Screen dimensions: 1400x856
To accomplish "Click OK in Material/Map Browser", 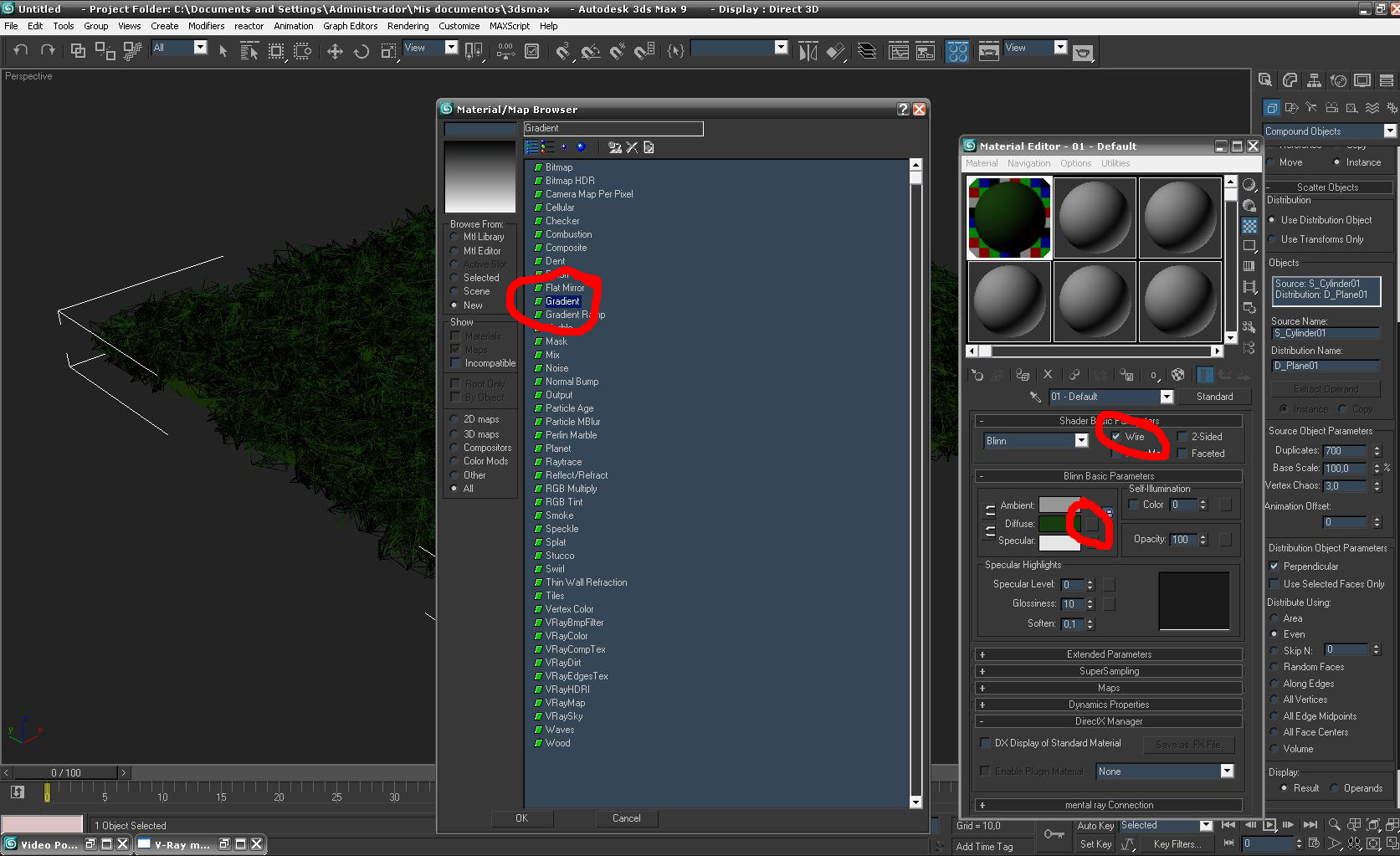I will [x=521, y=818].
